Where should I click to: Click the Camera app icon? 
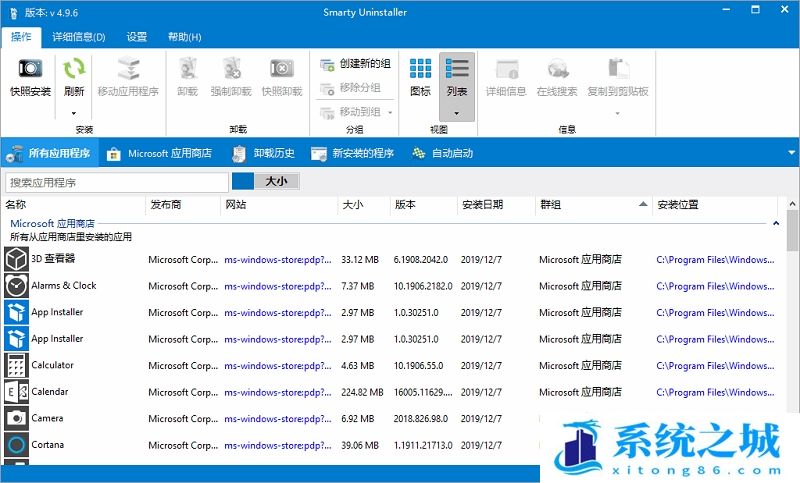tap(16, 418)
